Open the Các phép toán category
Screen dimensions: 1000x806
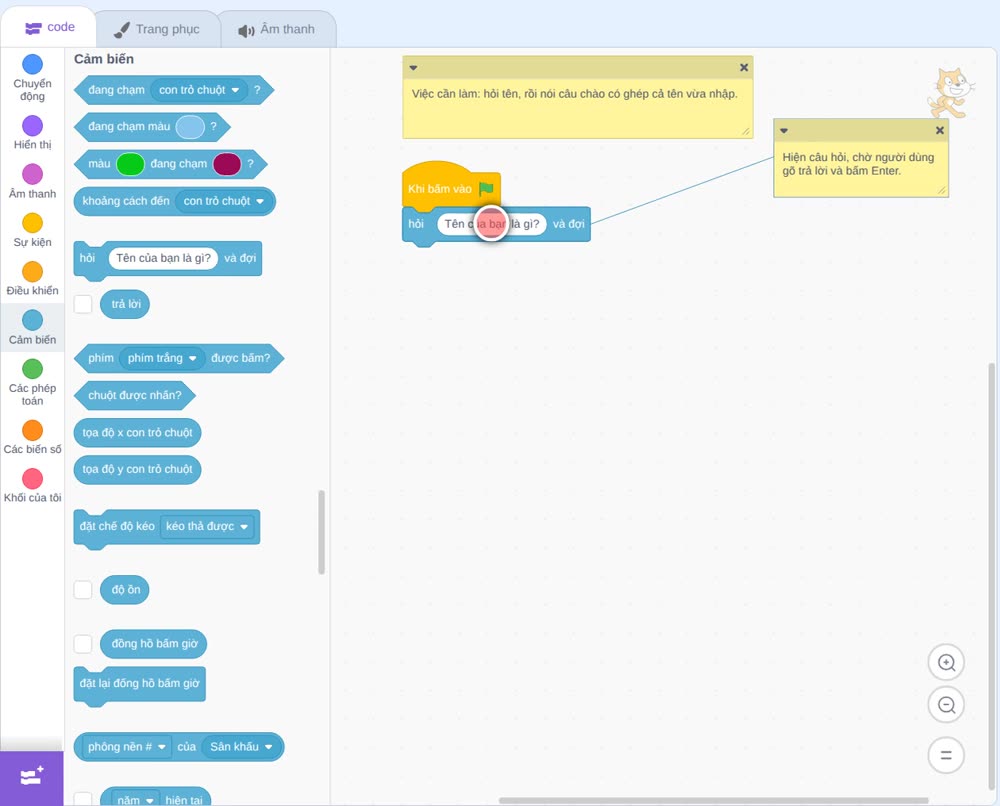[x=33, y=383]
